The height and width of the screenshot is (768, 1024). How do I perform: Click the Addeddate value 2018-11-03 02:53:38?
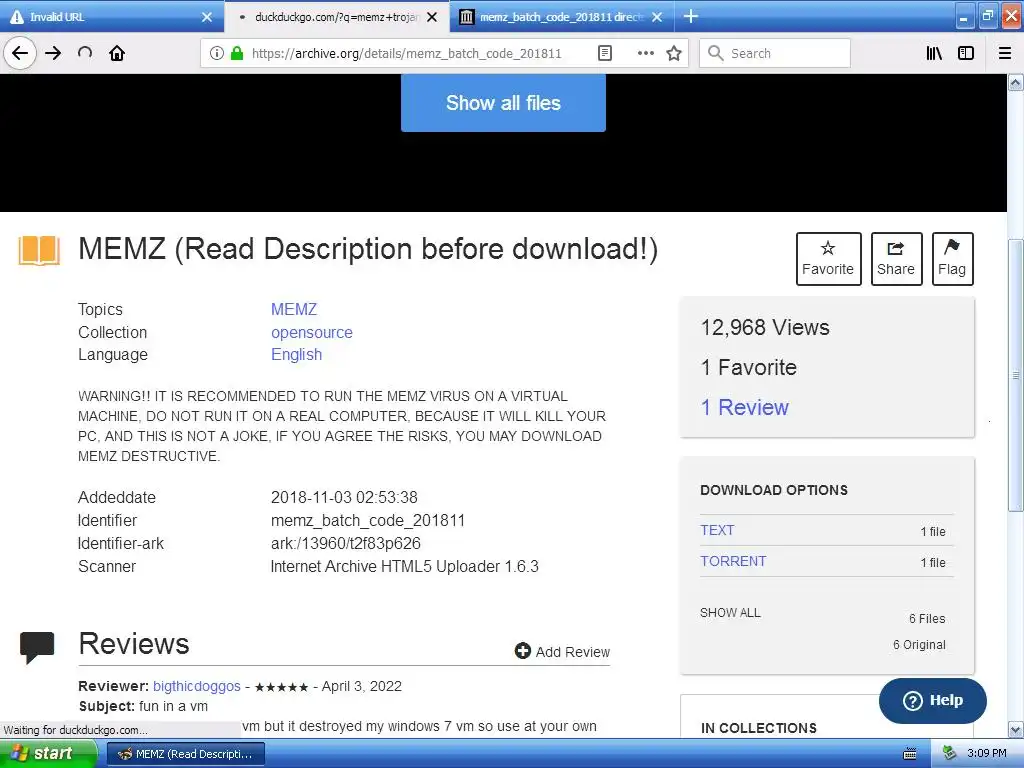pos(344,497)
